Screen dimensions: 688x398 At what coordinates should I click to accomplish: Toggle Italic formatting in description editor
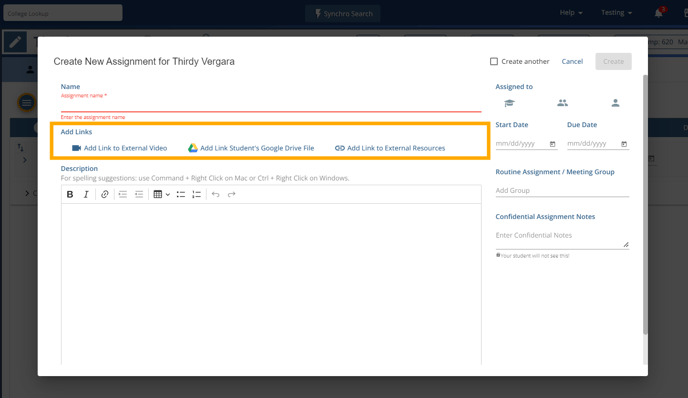[86, 194]
